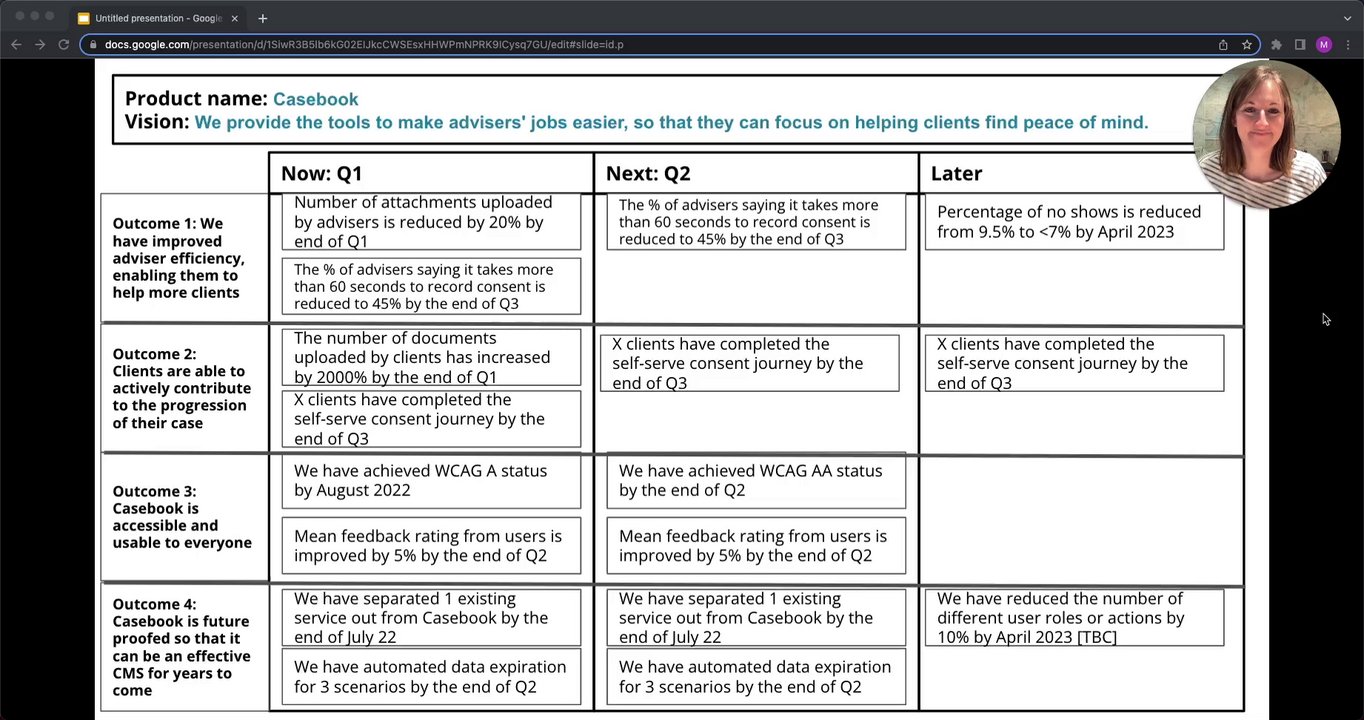
Task: Select 'X clients' box under Later
Action: 1074,363
